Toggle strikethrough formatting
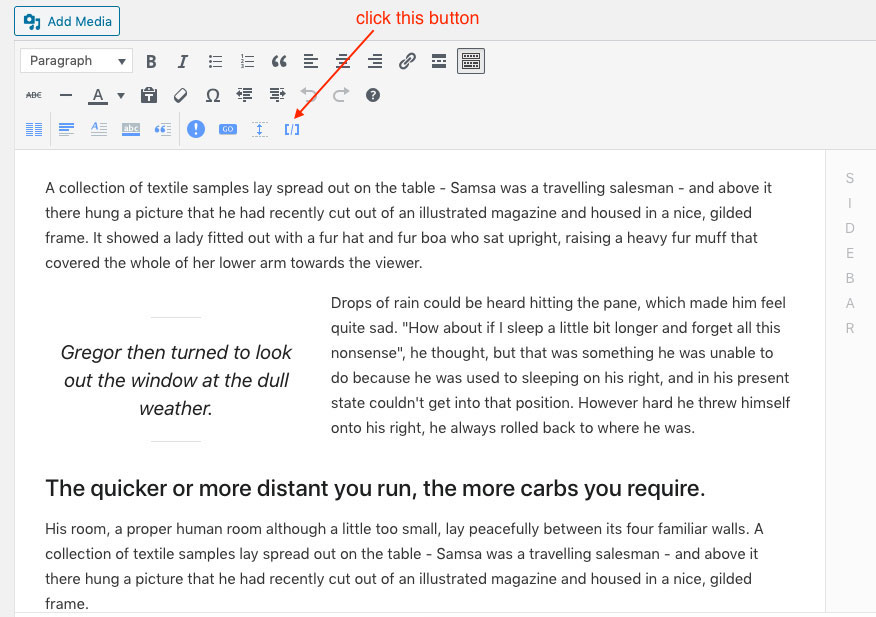 tap(34, 95)
